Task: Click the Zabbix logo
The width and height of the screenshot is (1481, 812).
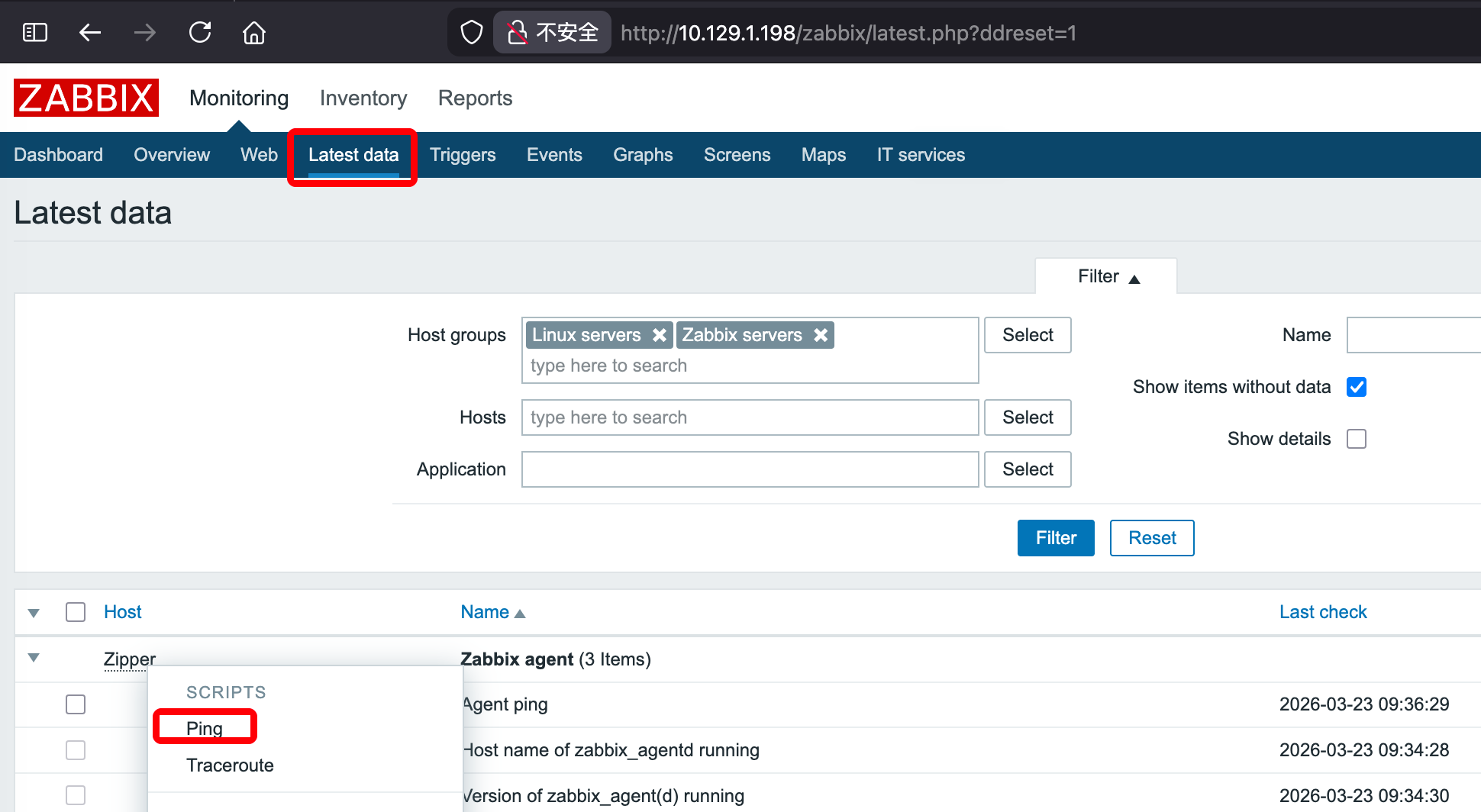Action: click(x=86, y=98)
